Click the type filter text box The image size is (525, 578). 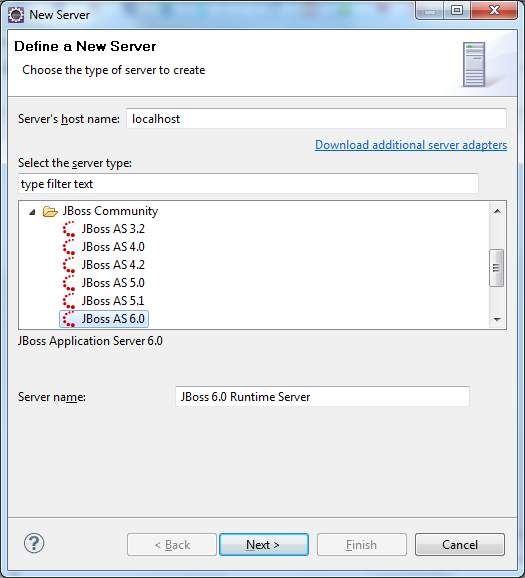coord(248,184)
